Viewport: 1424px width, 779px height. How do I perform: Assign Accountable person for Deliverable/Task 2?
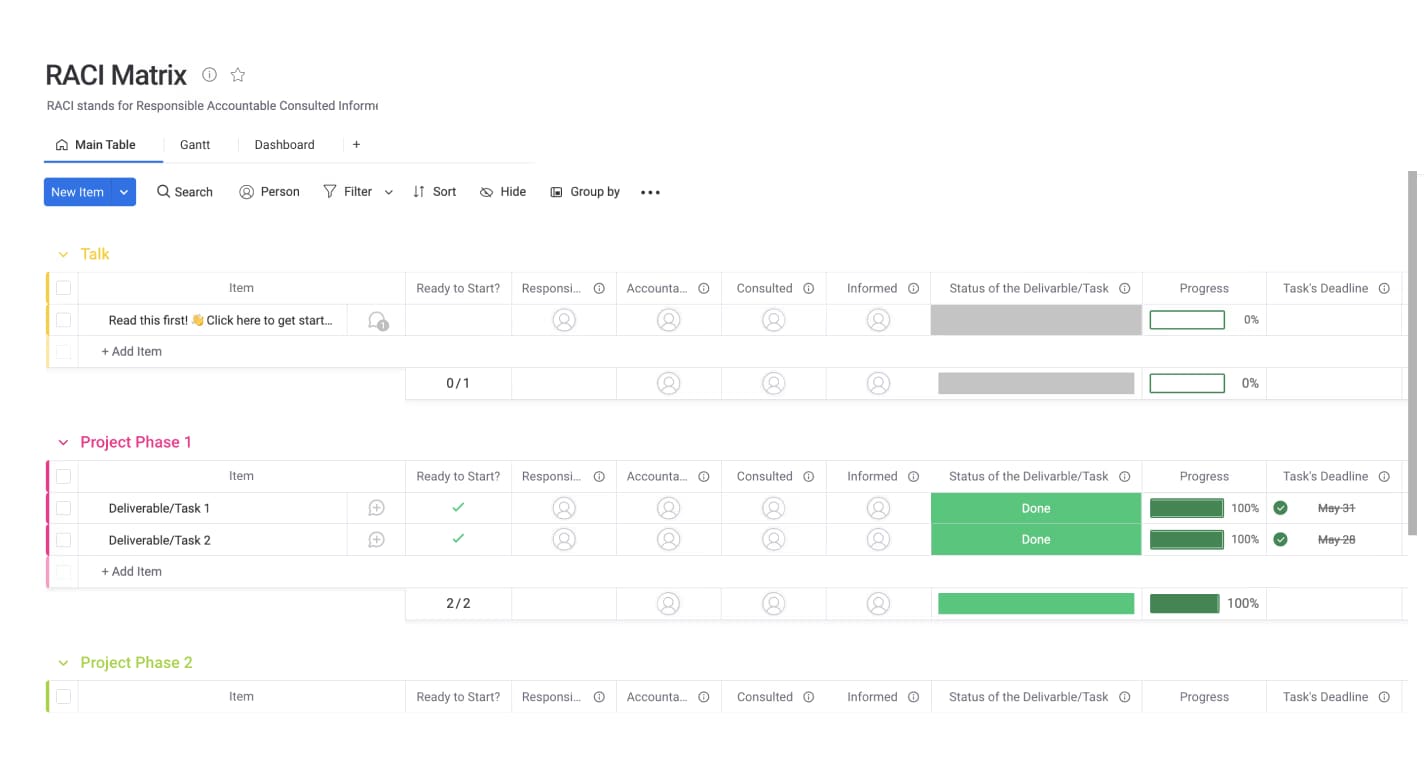(x=669, y=540)
